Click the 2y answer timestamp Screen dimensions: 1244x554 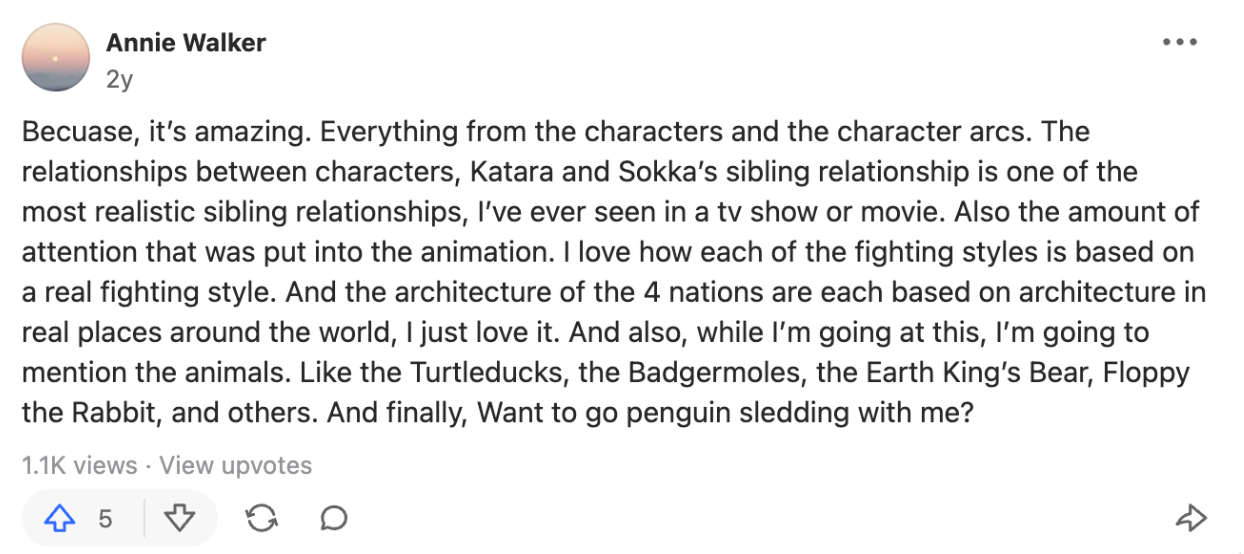pos(119,79)
